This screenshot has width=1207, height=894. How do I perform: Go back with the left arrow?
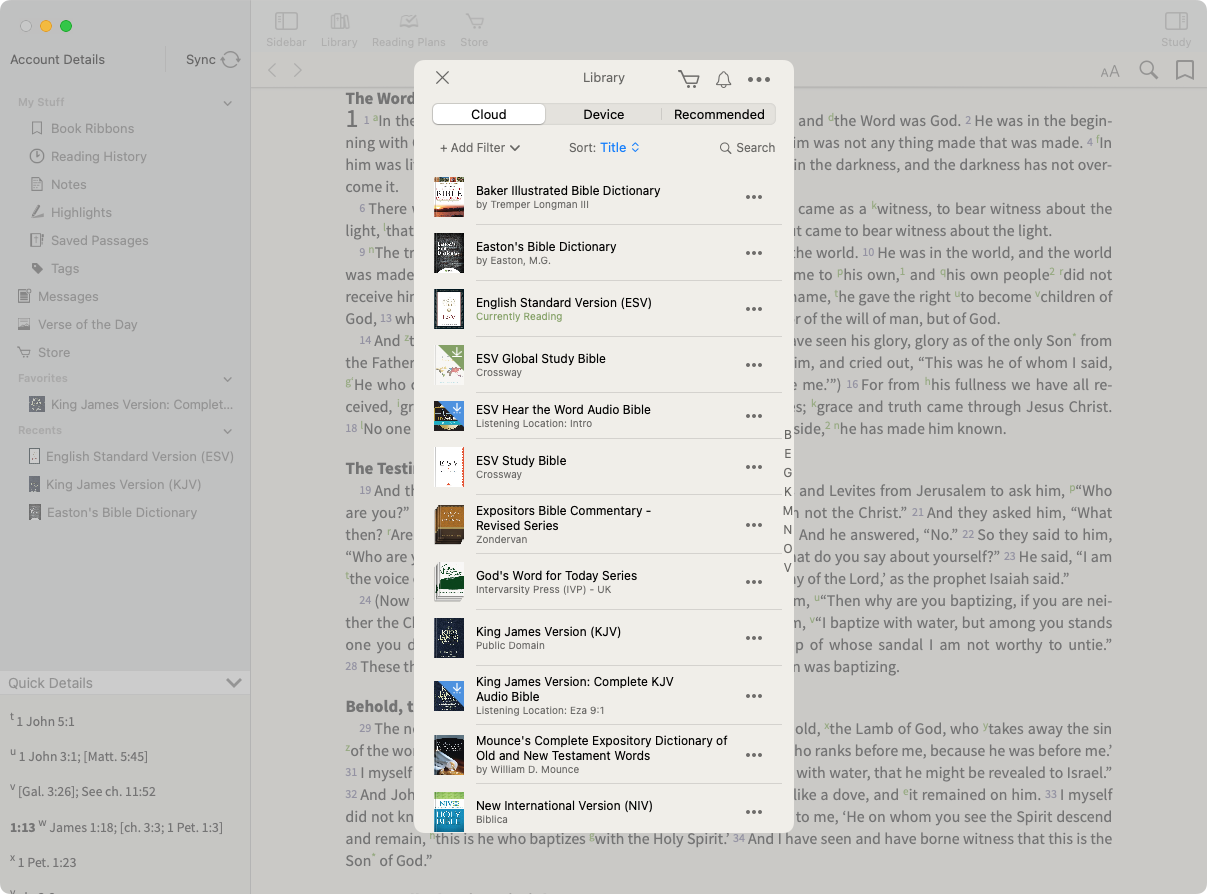[272, 70]
